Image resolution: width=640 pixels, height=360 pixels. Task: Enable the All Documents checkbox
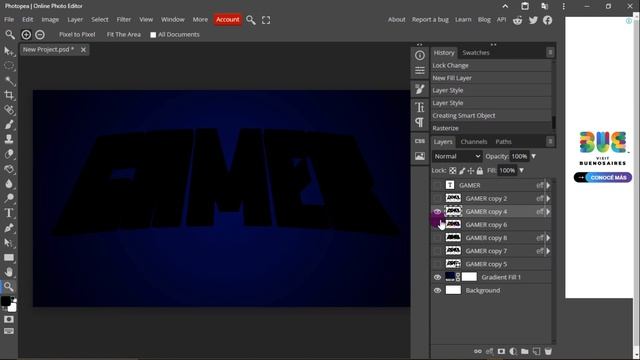153,35
